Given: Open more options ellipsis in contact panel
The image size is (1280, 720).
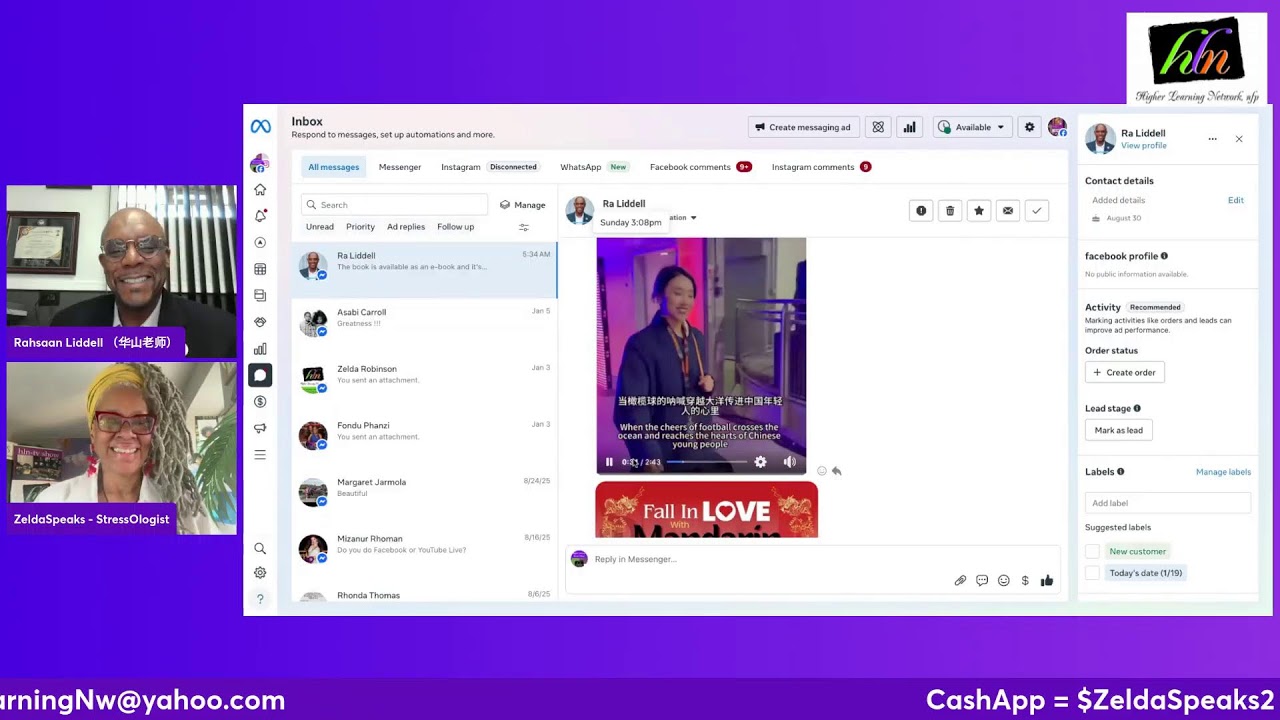Looking at the screenshot, I should tap(1212, 139).
